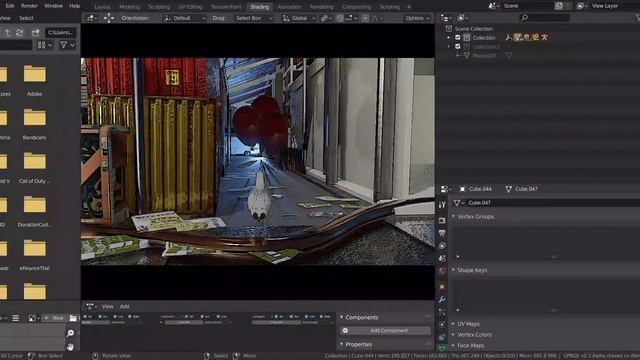Collapse the logic editor Properties panel
The height and width of the screenshot is (360, 640).
tap(342, 344)
